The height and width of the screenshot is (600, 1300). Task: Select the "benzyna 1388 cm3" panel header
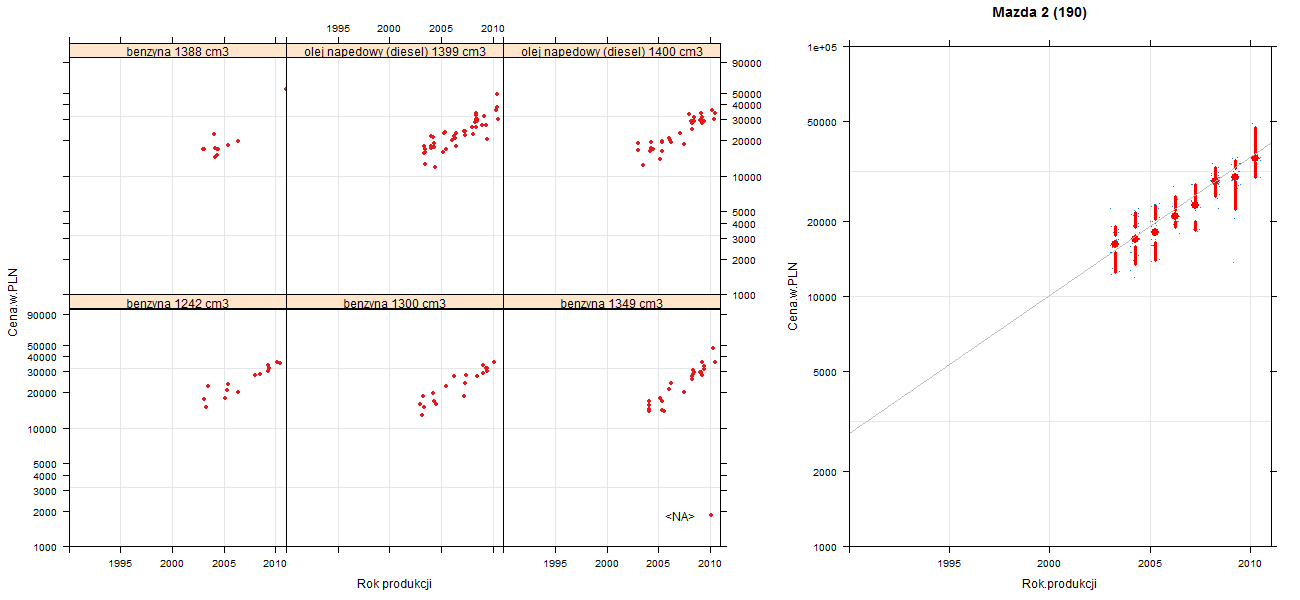pos(178,51)
